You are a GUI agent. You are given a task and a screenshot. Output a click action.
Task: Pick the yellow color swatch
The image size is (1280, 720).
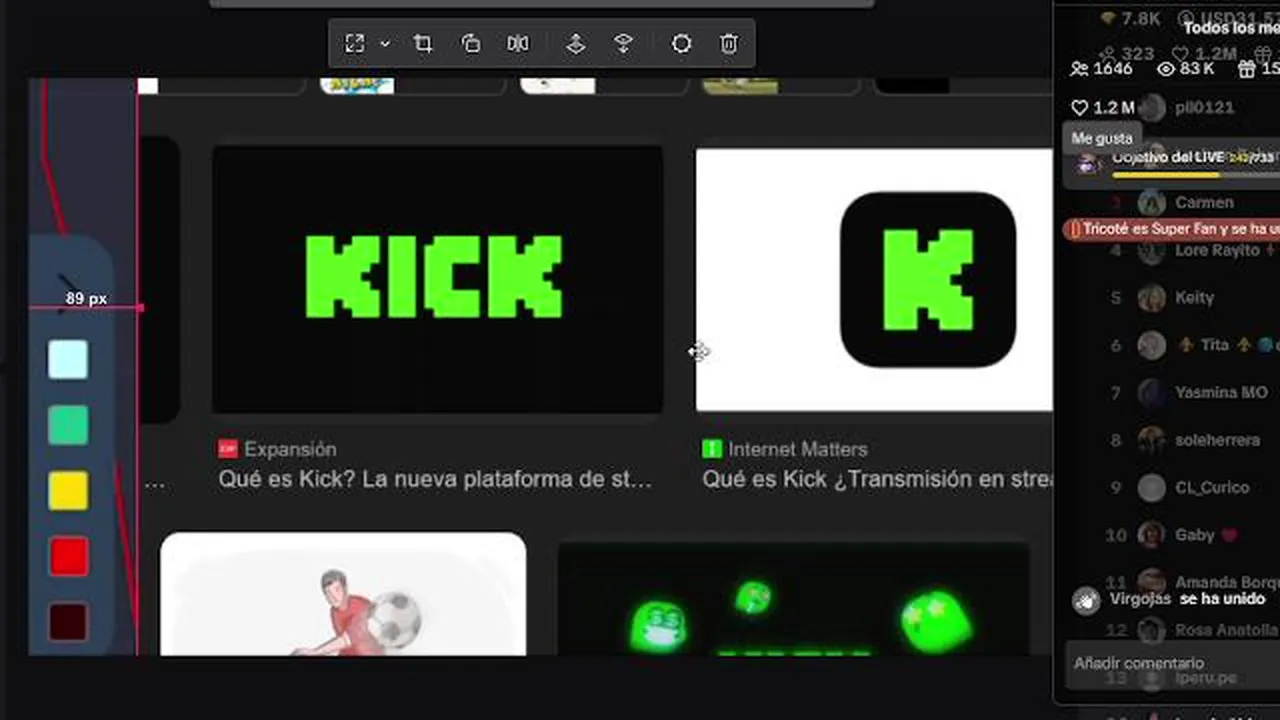tap(68, 491)
